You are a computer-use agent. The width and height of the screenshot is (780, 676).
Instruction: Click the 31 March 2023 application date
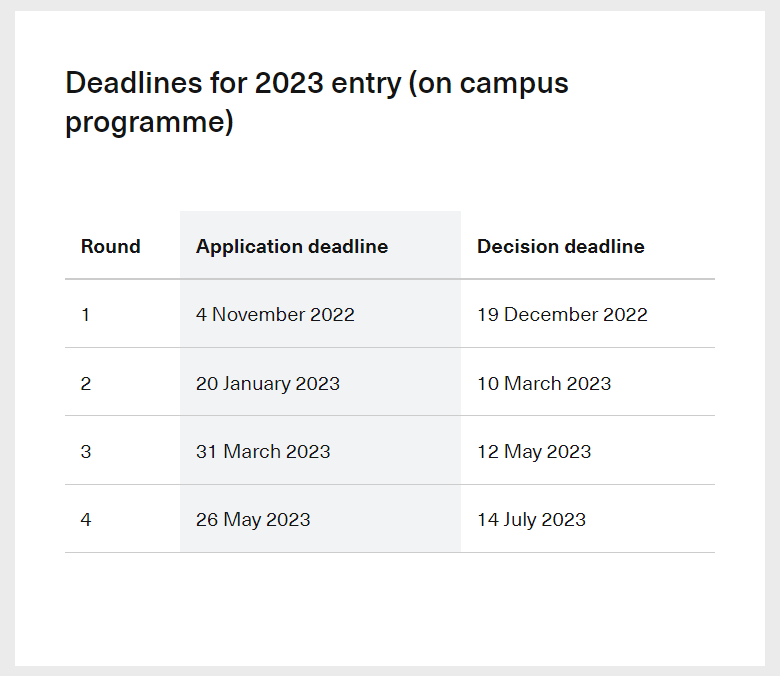[263, 451]
